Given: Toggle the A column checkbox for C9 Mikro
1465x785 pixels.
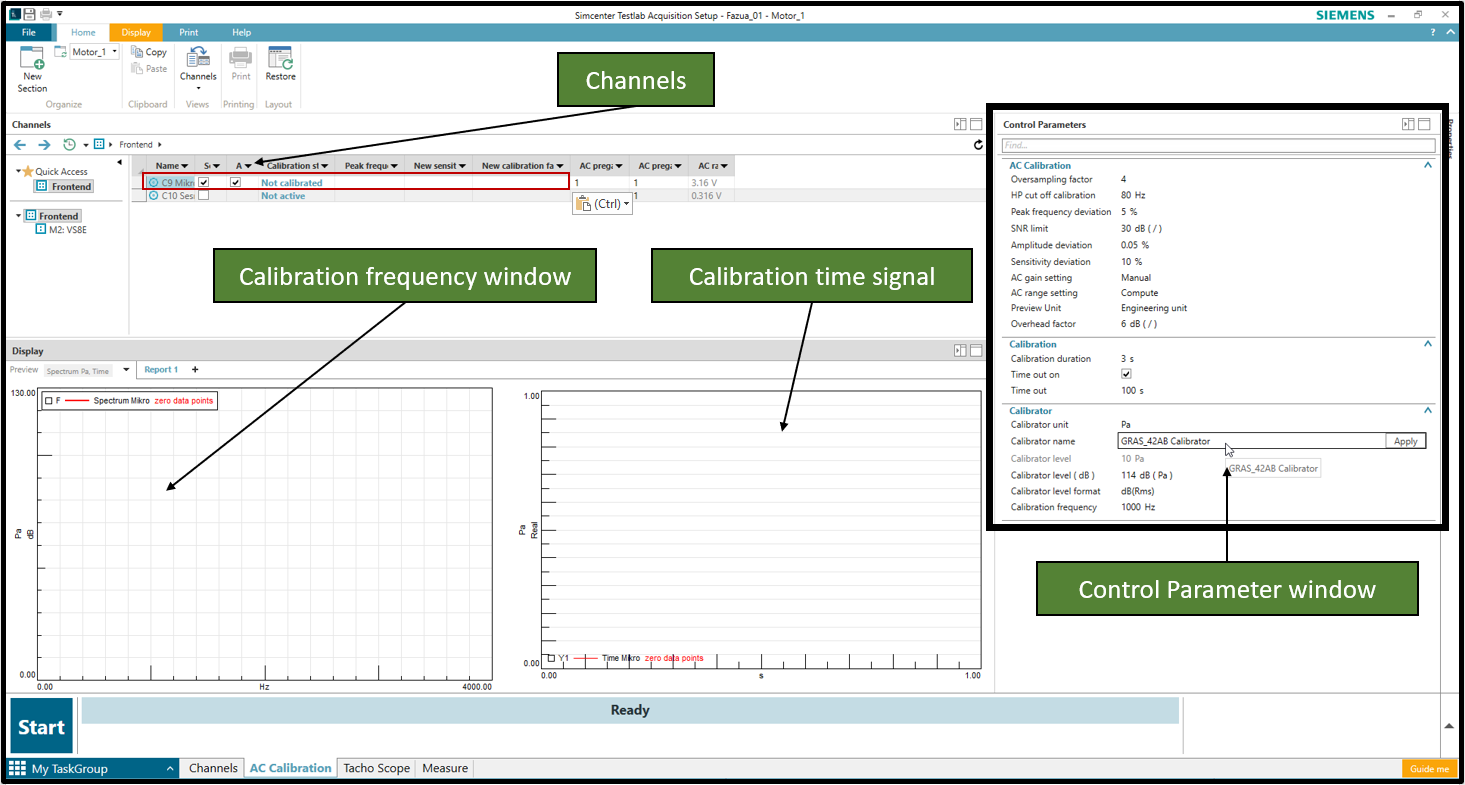Looking at the screenshot, I should (x=236, y=182).
